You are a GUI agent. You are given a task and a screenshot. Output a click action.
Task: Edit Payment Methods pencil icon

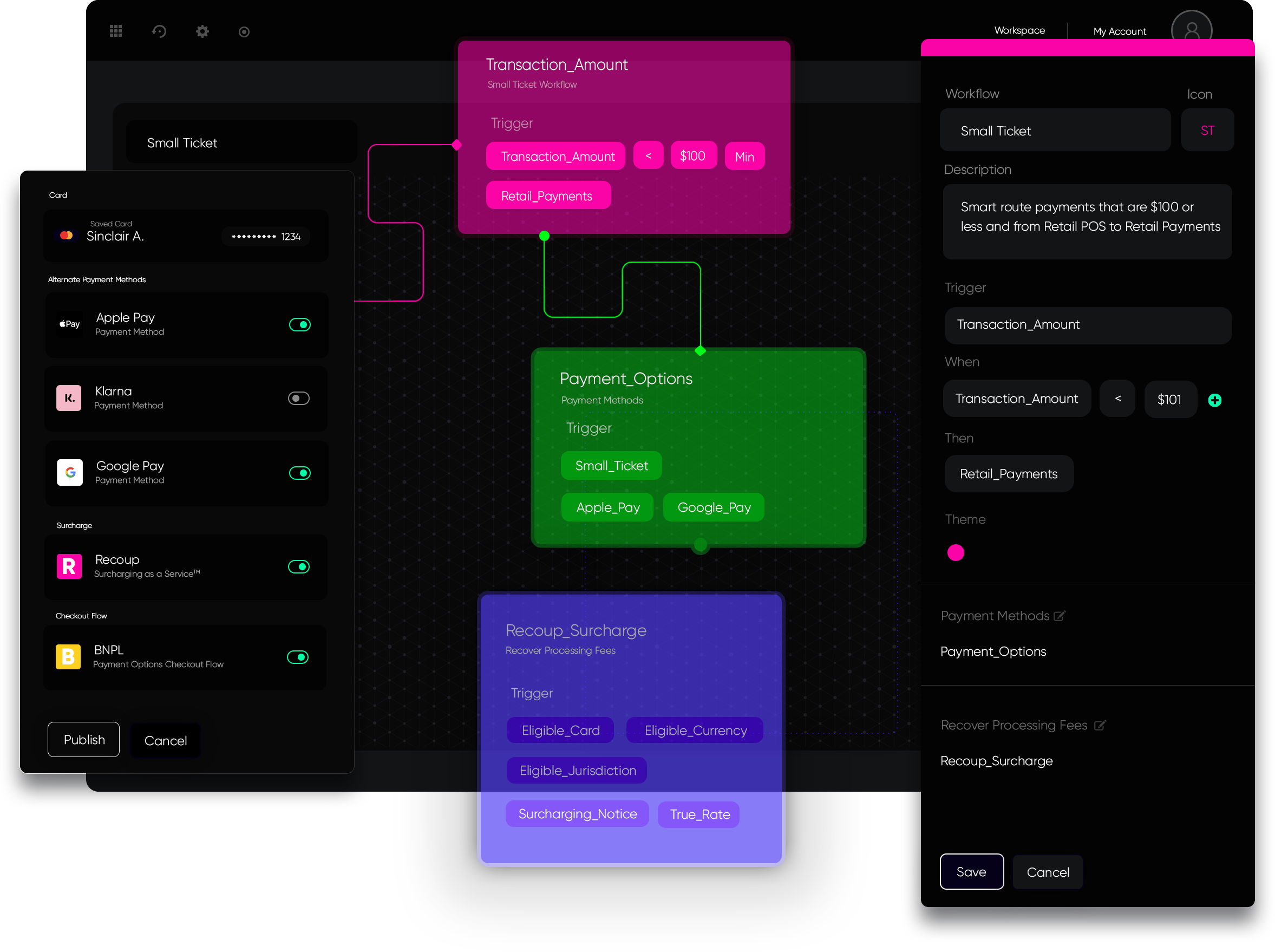click(1059, 616)
